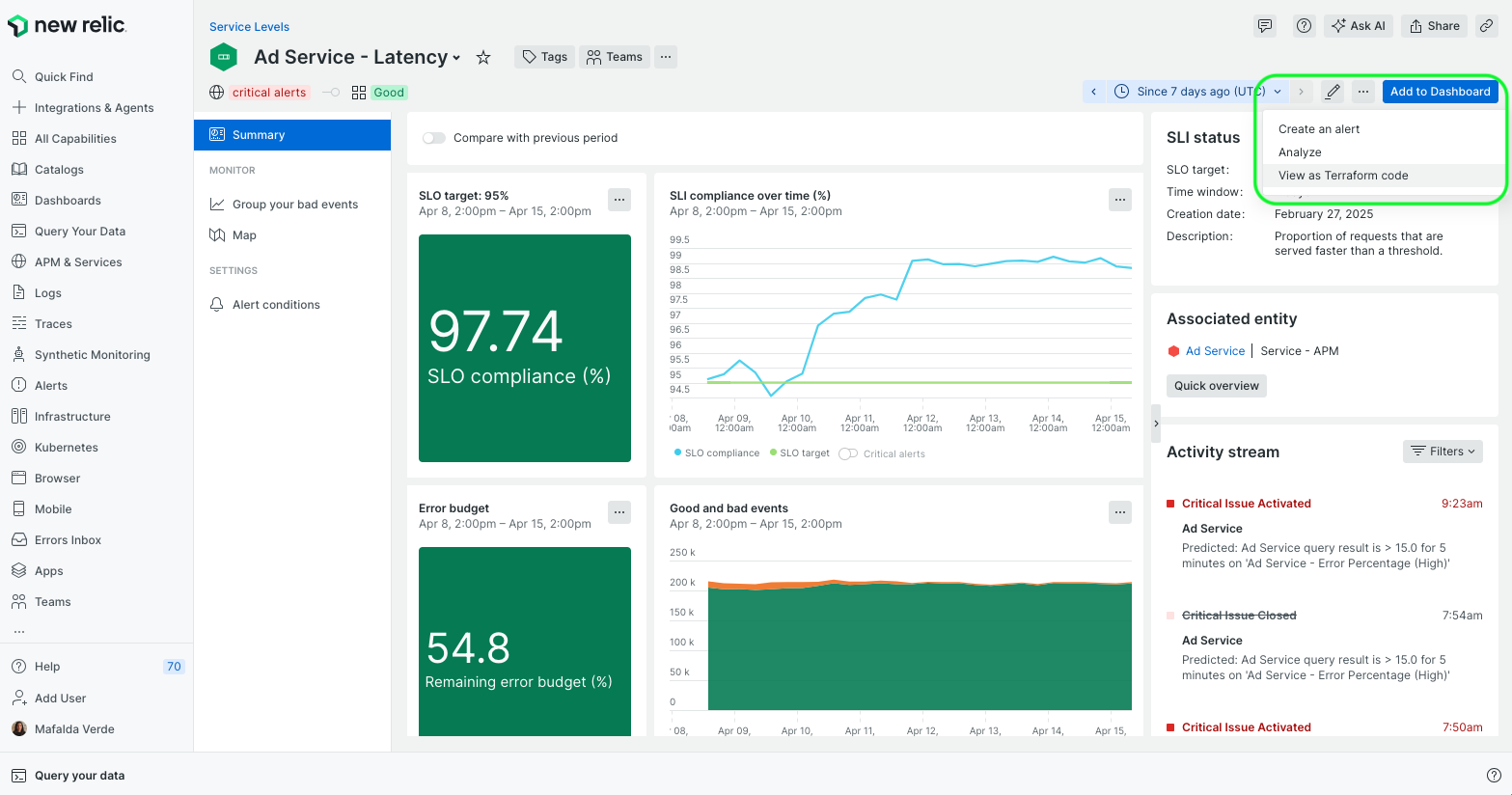Enable Compare with previous period switch

pyautogui.click(x=434, y=138)
